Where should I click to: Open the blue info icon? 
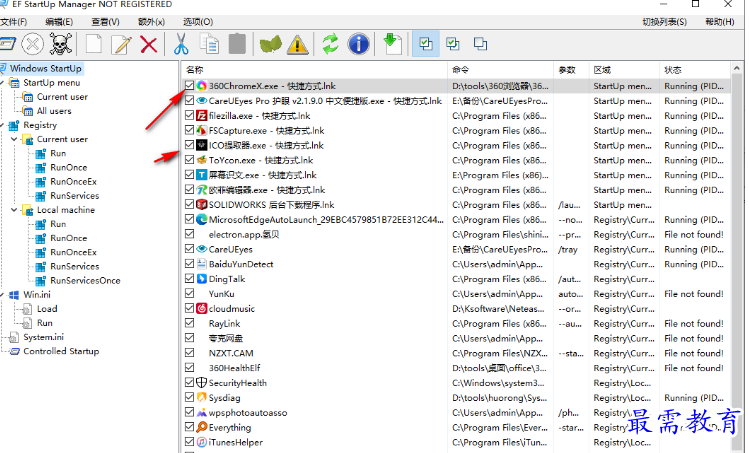pyautogui.click(x=358, y=44)
